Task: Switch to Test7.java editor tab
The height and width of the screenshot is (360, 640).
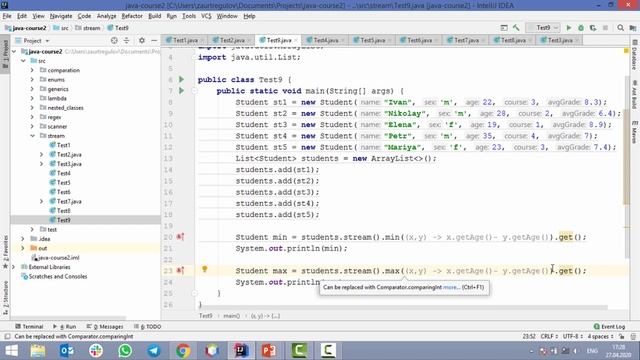Action: click(466, 40)
